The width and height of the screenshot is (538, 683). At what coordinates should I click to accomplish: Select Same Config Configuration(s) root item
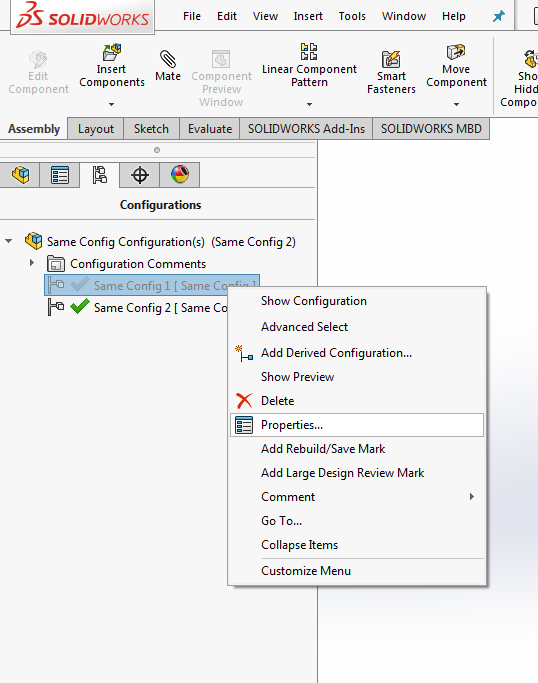point(171,242)
